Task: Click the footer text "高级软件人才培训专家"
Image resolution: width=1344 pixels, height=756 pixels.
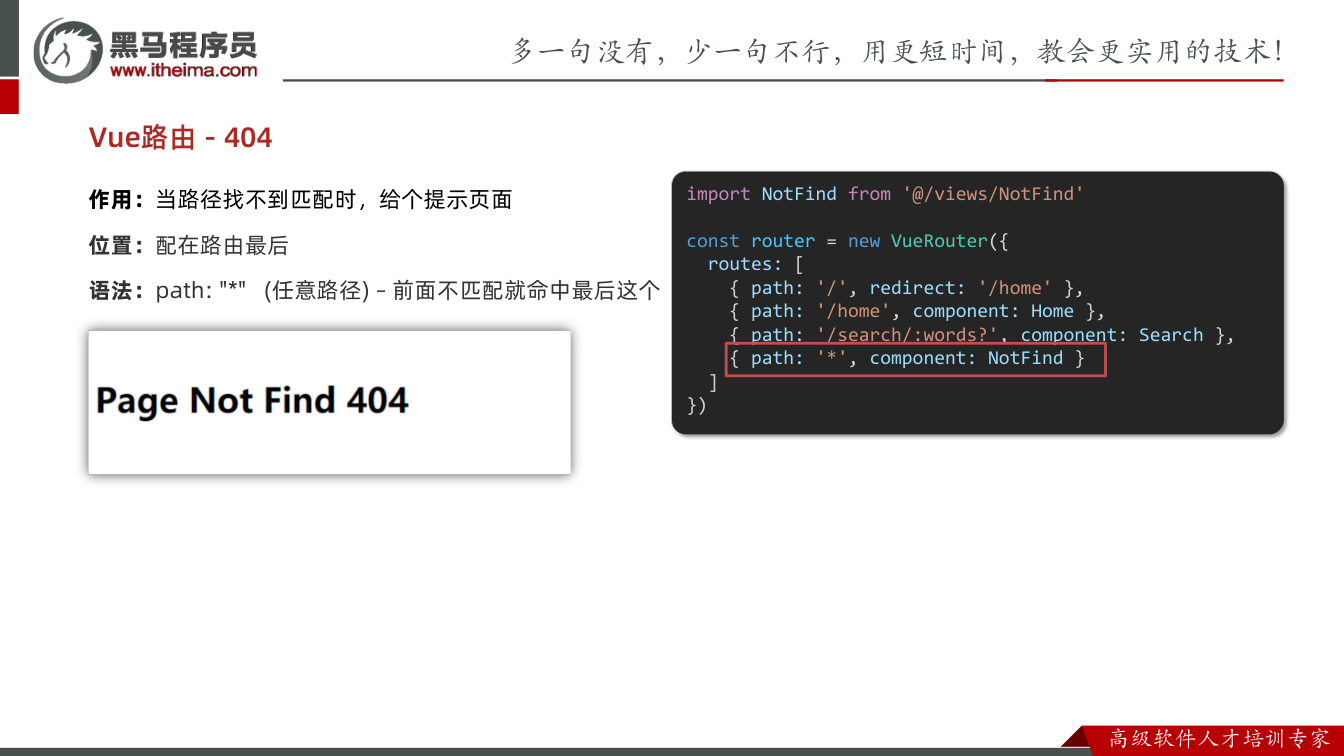Action: (1219, 739)
